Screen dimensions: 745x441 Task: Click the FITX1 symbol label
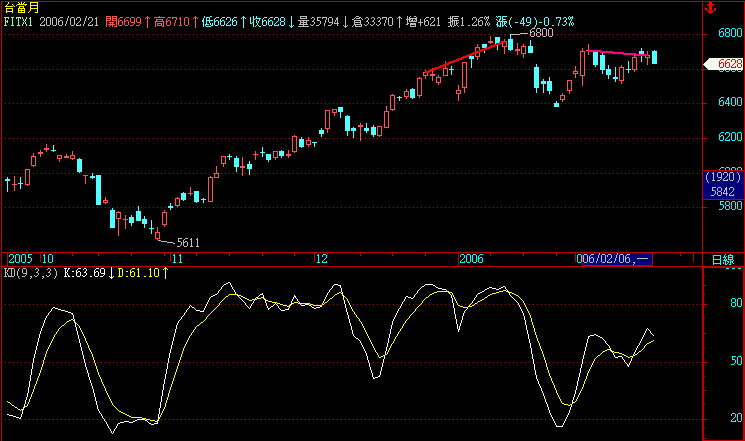click(21, 20)
